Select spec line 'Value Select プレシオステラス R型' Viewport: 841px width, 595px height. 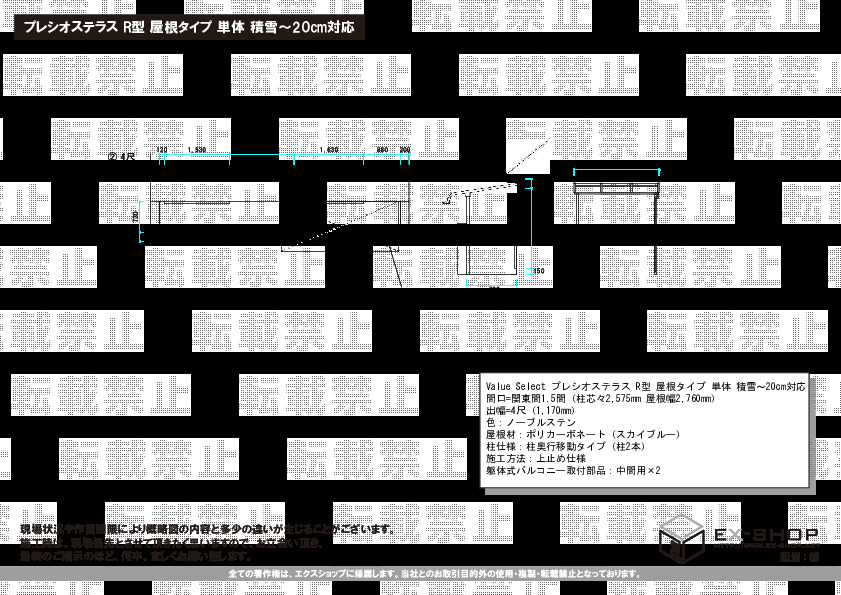(645, 386)
